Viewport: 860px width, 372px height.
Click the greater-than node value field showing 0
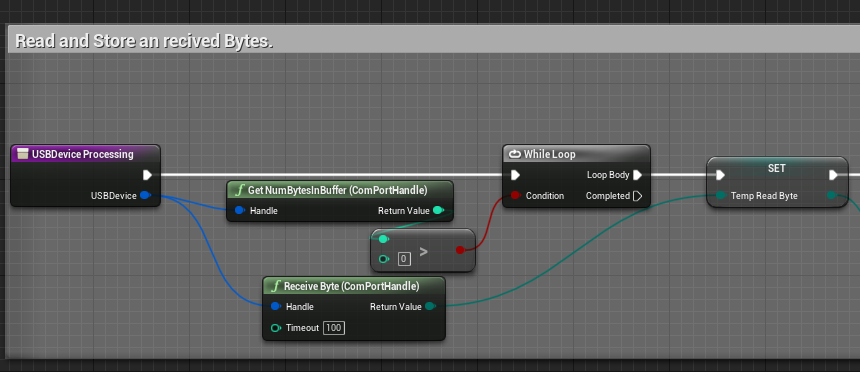coord(404,258)
